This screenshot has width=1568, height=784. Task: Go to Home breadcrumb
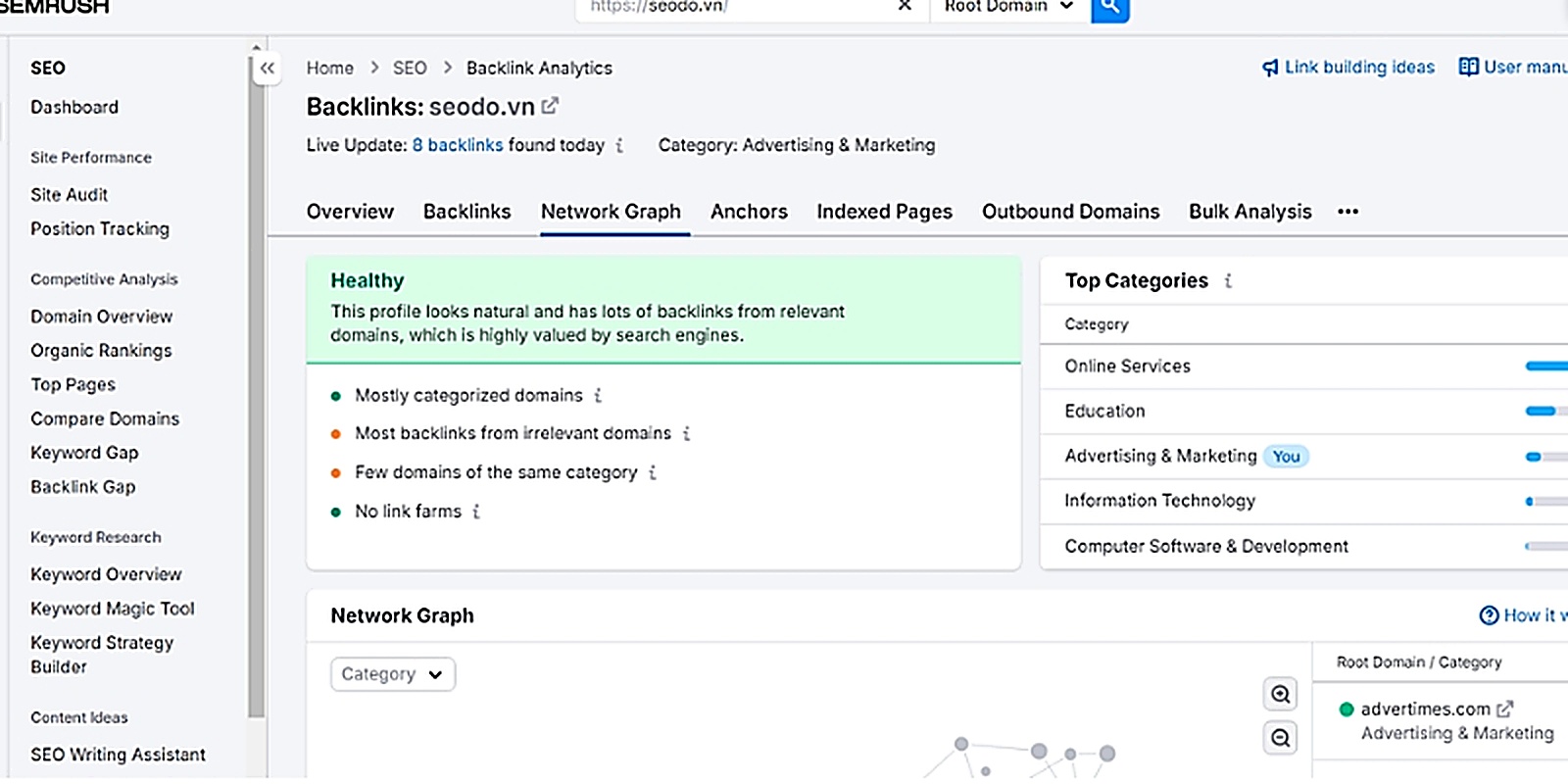pyautogui.click(x=330, y=68)
